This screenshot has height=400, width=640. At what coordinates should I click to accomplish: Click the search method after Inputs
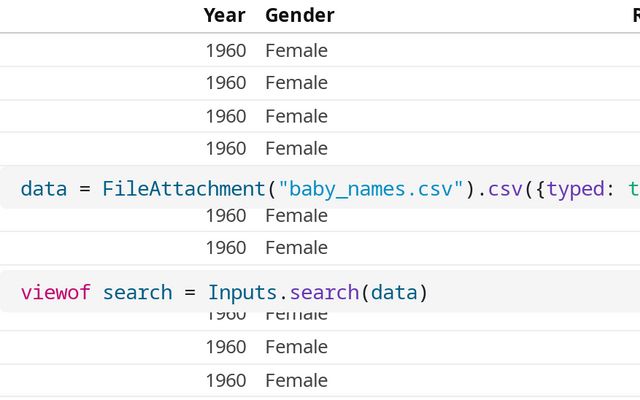tap(325, 293)
